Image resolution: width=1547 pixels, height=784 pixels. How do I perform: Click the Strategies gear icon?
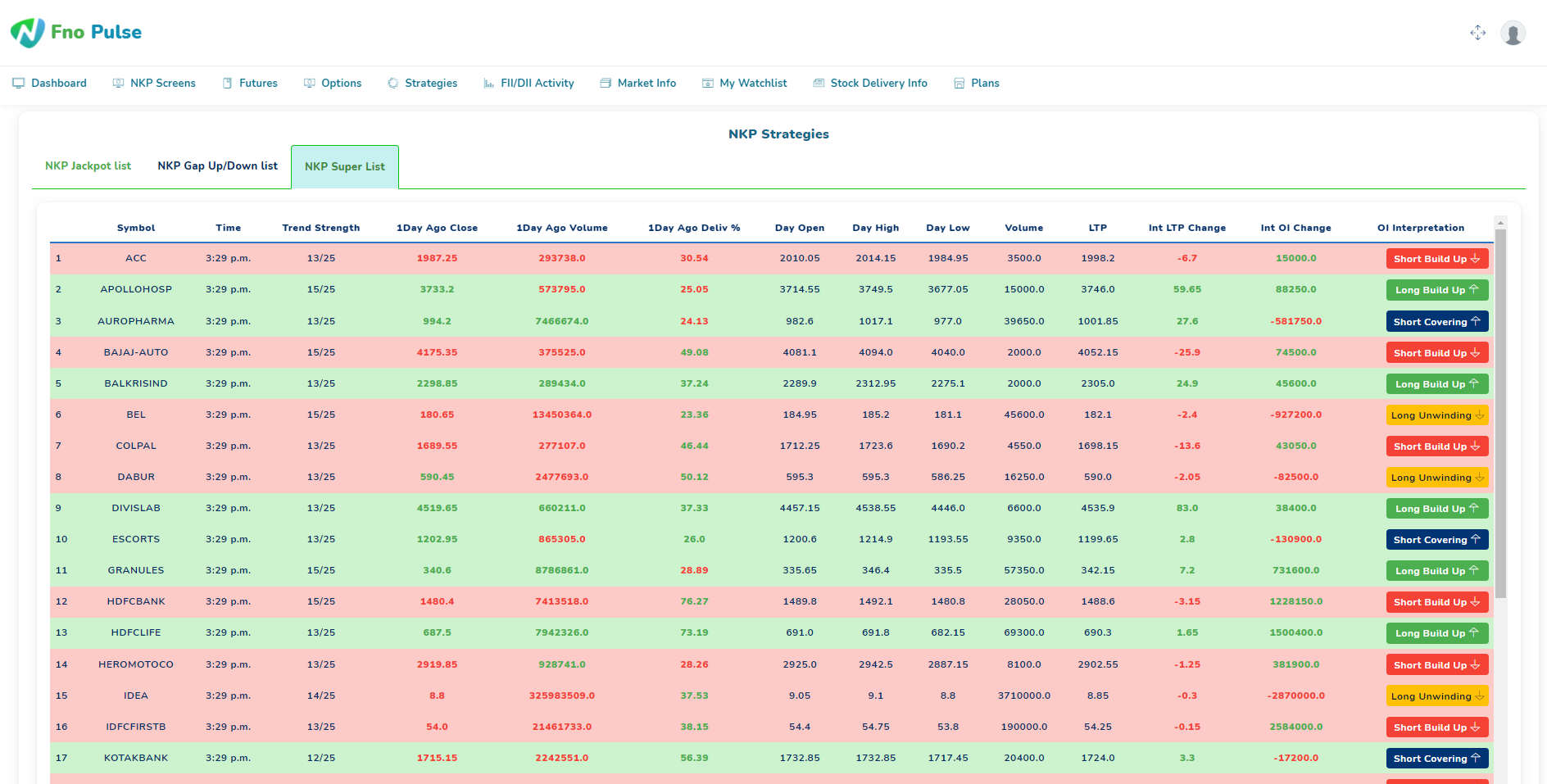tap(392, 84)
